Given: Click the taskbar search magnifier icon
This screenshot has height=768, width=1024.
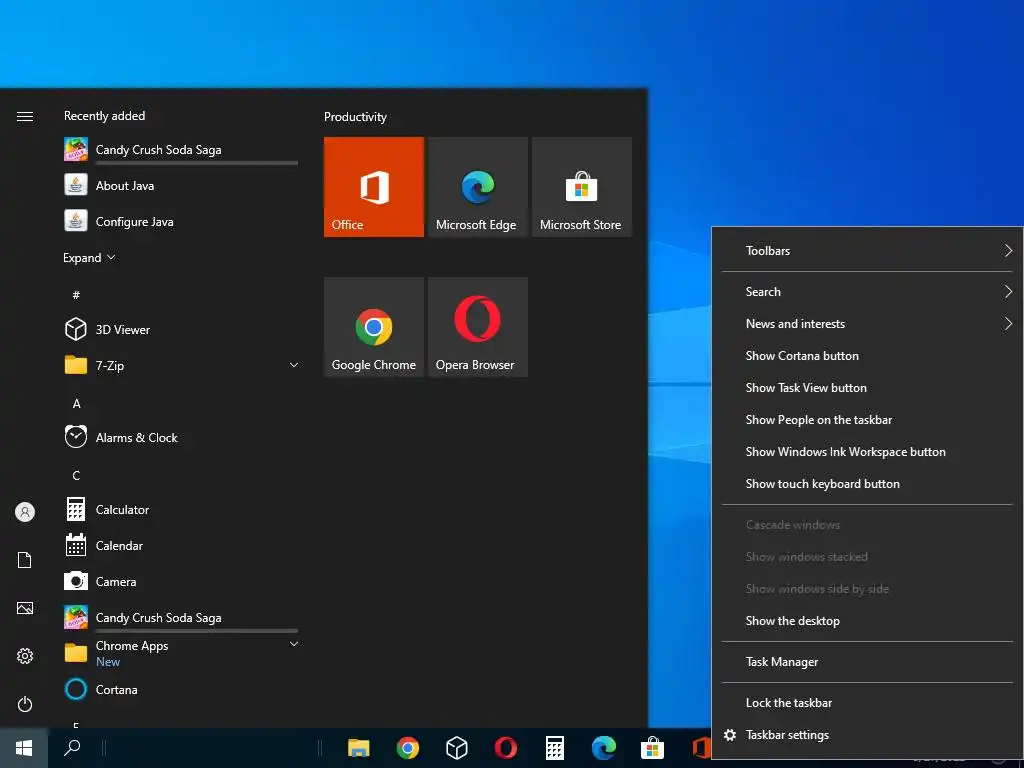Looking at the screenshot, I should pyautogui.click(x=72, y=748).
